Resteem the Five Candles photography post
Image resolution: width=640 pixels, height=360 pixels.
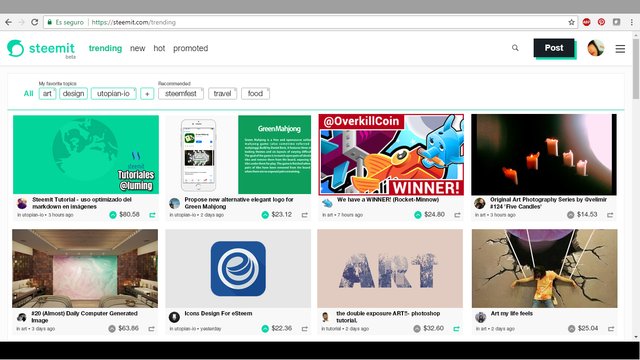(x=610, y=215)
